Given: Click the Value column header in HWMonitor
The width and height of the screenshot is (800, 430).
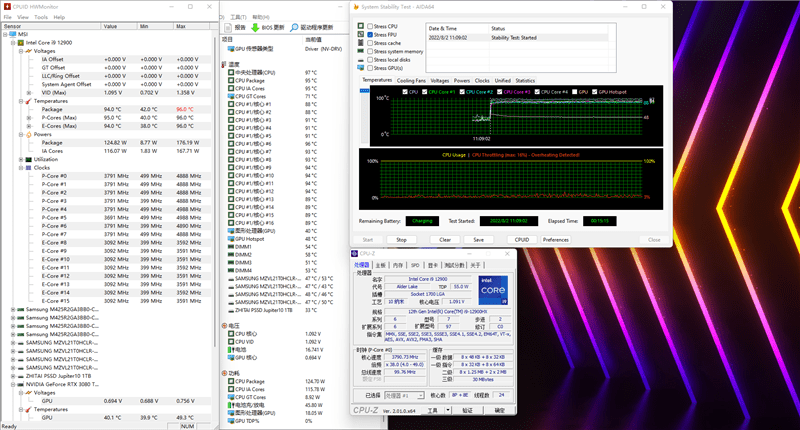Looking at the screenshot, I should point(119,26).
